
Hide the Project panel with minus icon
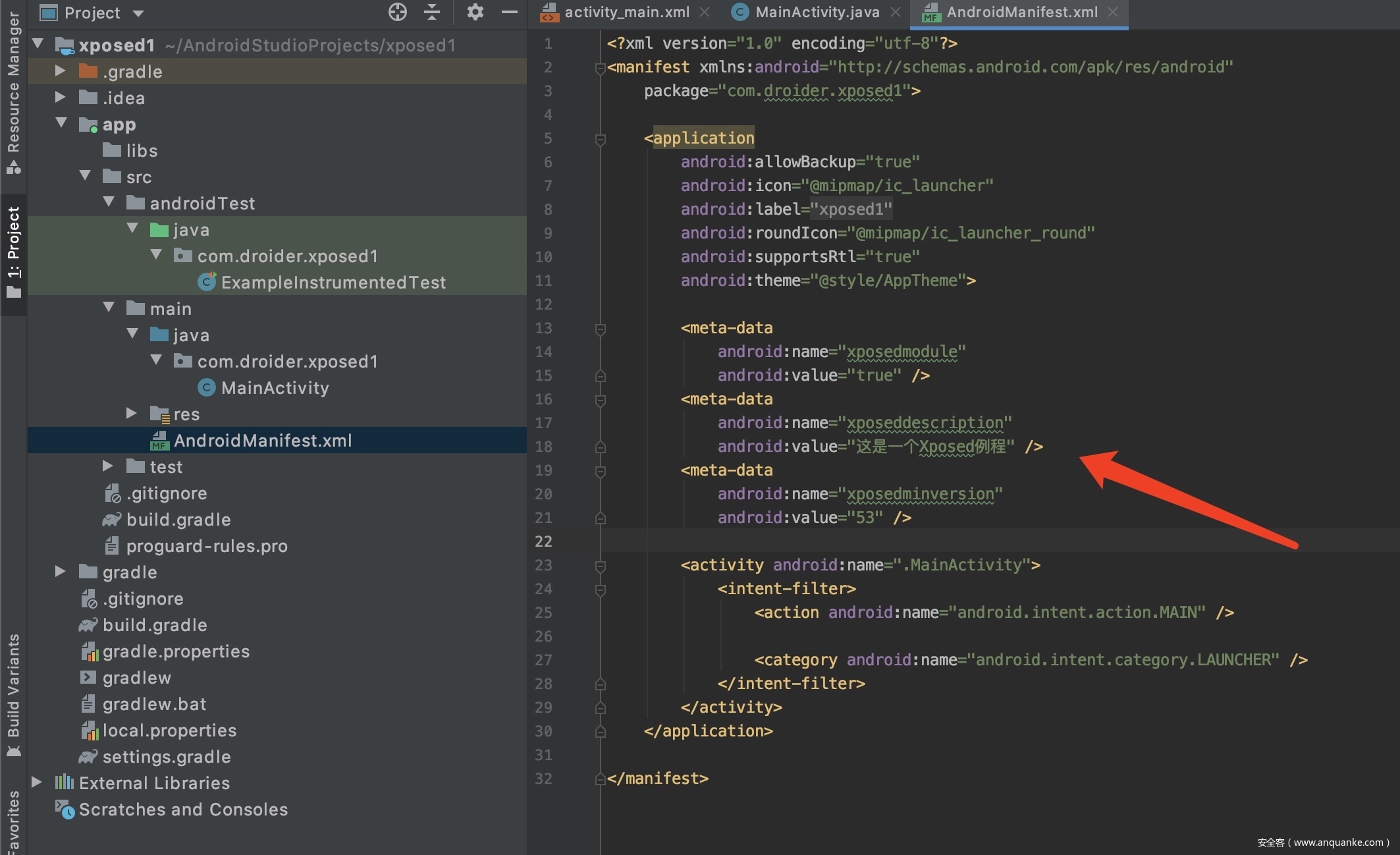tap(509, 12)
